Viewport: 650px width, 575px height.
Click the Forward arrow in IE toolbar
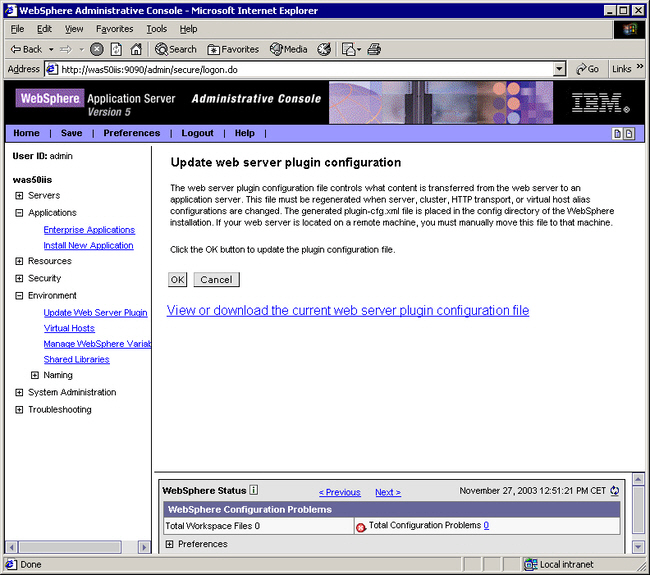[x=66, y=49]
